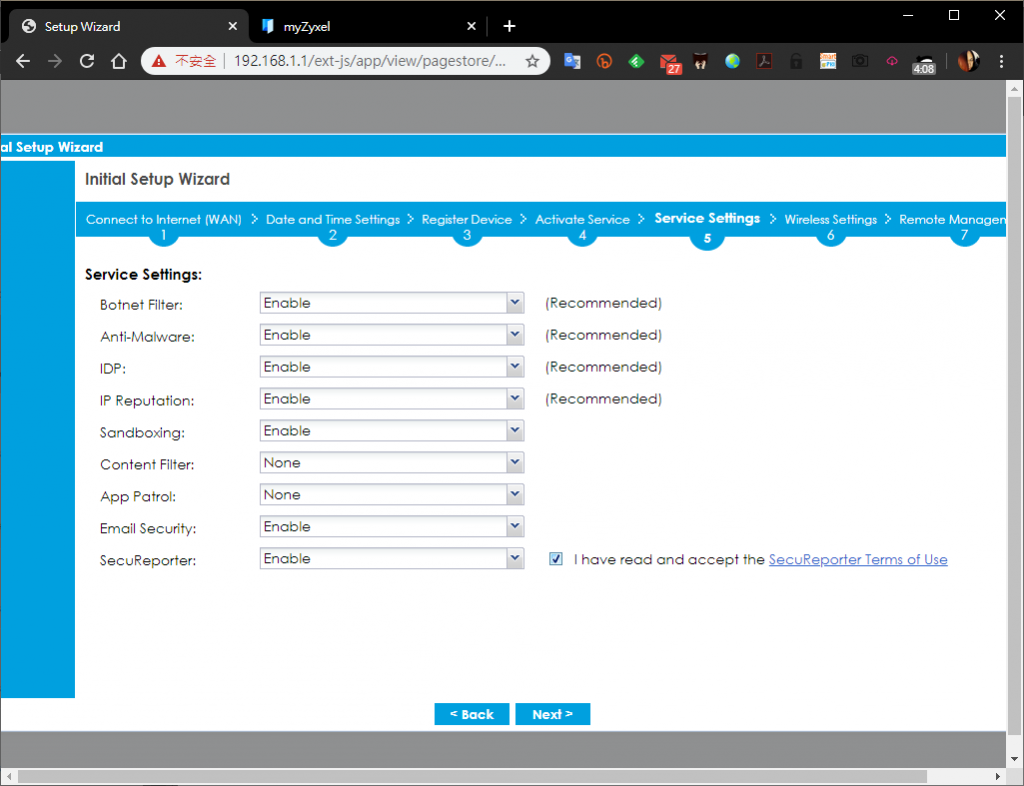Image resolution: width=1024 pixels, height=786 pixels.
Task: Open the Google Translate extension icon
Action: pos(572,61)
